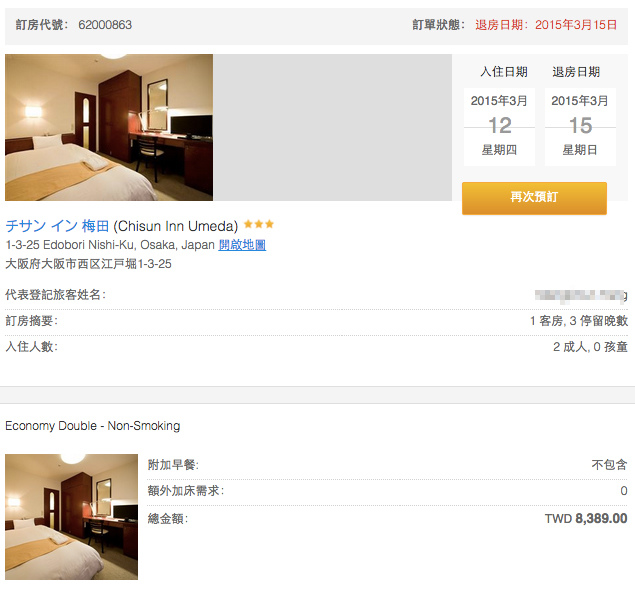Image resolution: width=635 pixels, height=589 pixels.
Task: Click the gray map placeholder area
Action: pyautogui.click(x=332, y=127)
